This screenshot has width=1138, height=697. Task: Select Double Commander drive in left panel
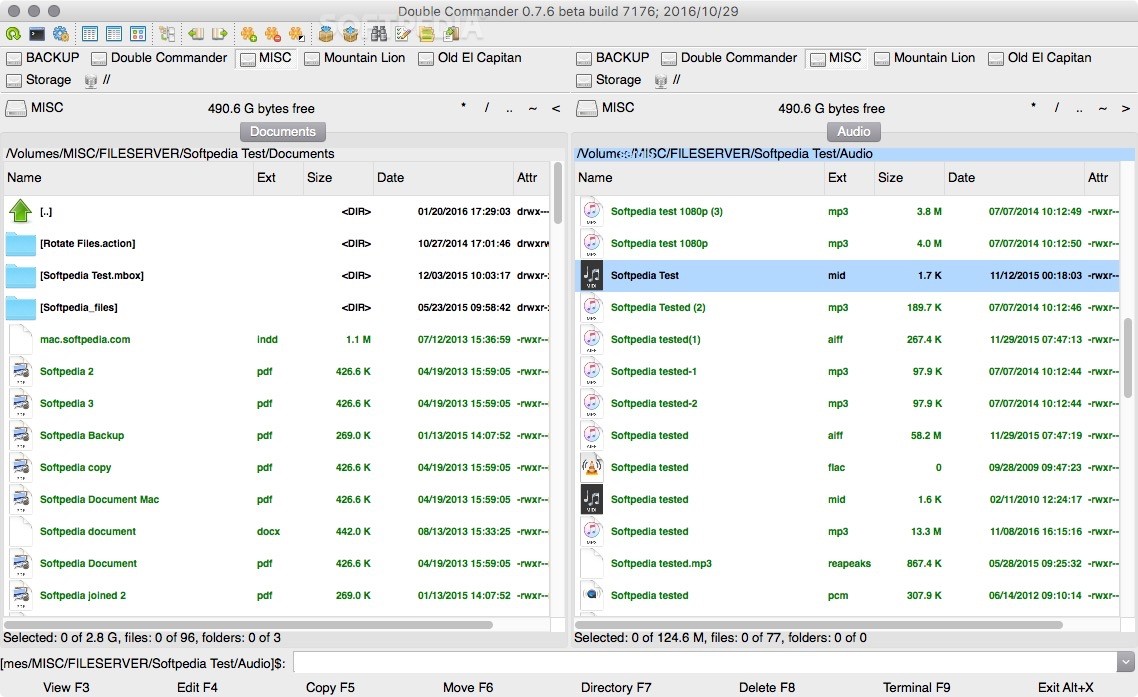pyautogui.click(x=160, y=58)
